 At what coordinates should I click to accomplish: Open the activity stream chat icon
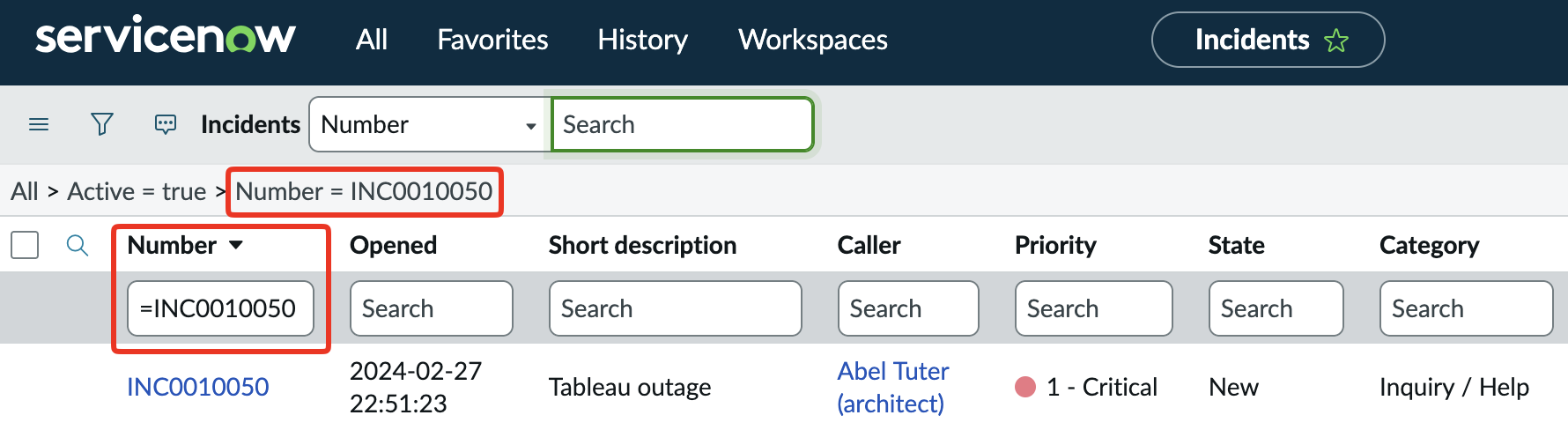click(x=165, y=124)
